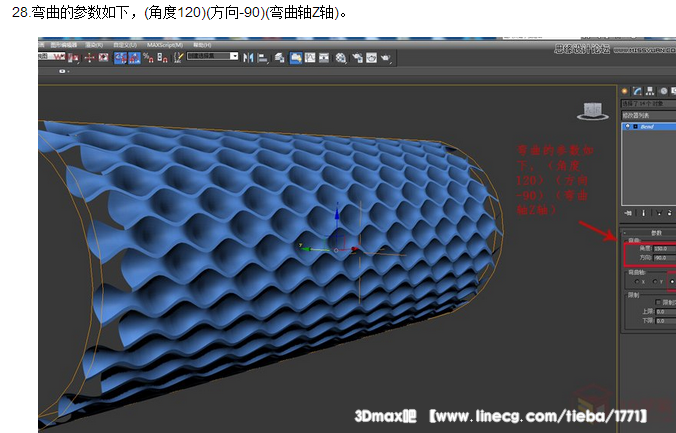Open Render Setup teapot icon
The width and height of the screenshot is (676, 433).
click(x=357, y=58)
